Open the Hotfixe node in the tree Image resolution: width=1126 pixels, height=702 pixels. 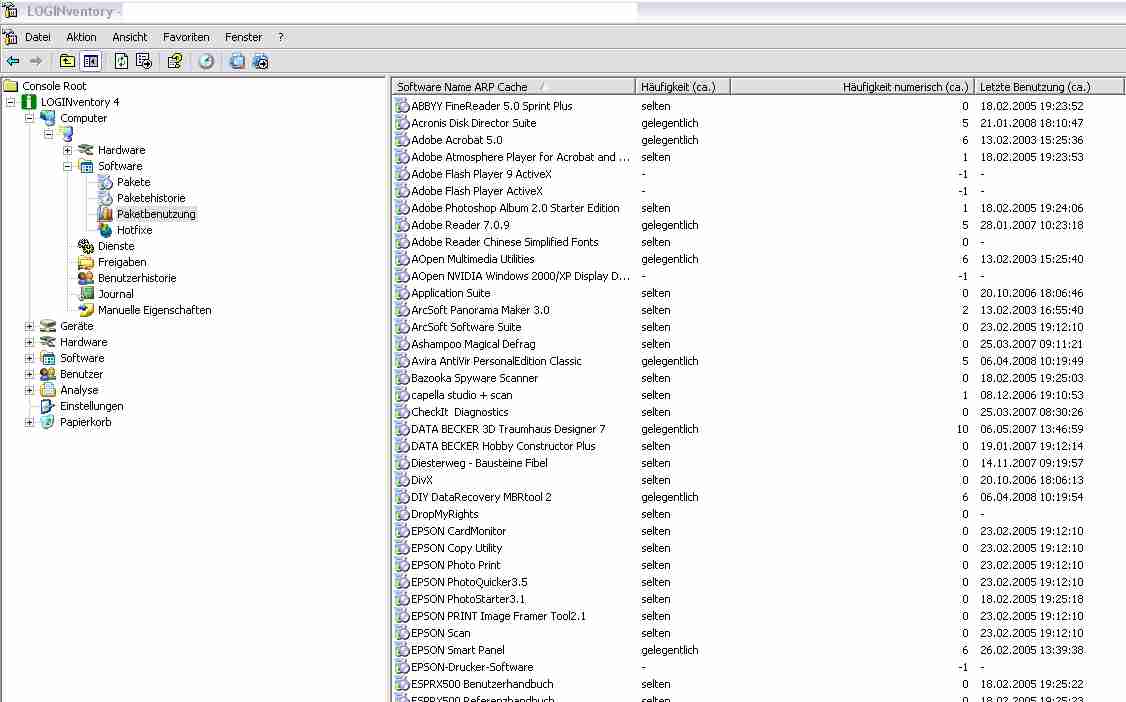pos(134,230)
